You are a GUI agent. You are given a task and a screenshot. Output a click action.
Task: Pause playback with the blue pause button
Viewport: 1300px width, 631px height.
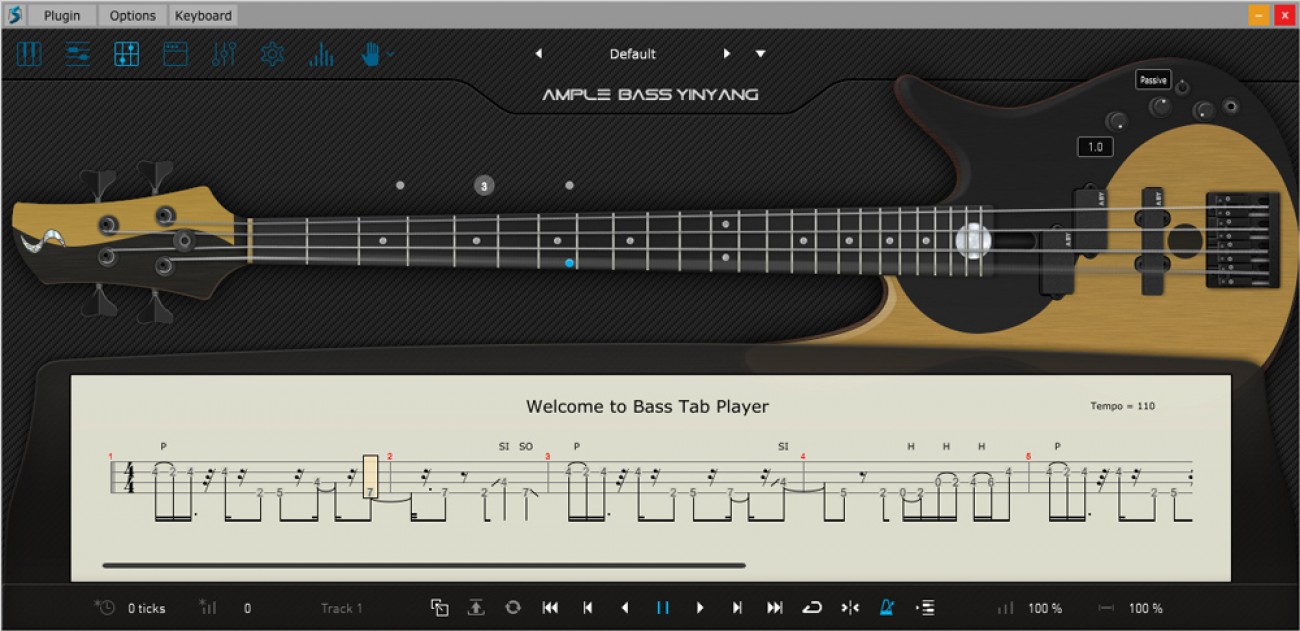(x=662, y=608)
